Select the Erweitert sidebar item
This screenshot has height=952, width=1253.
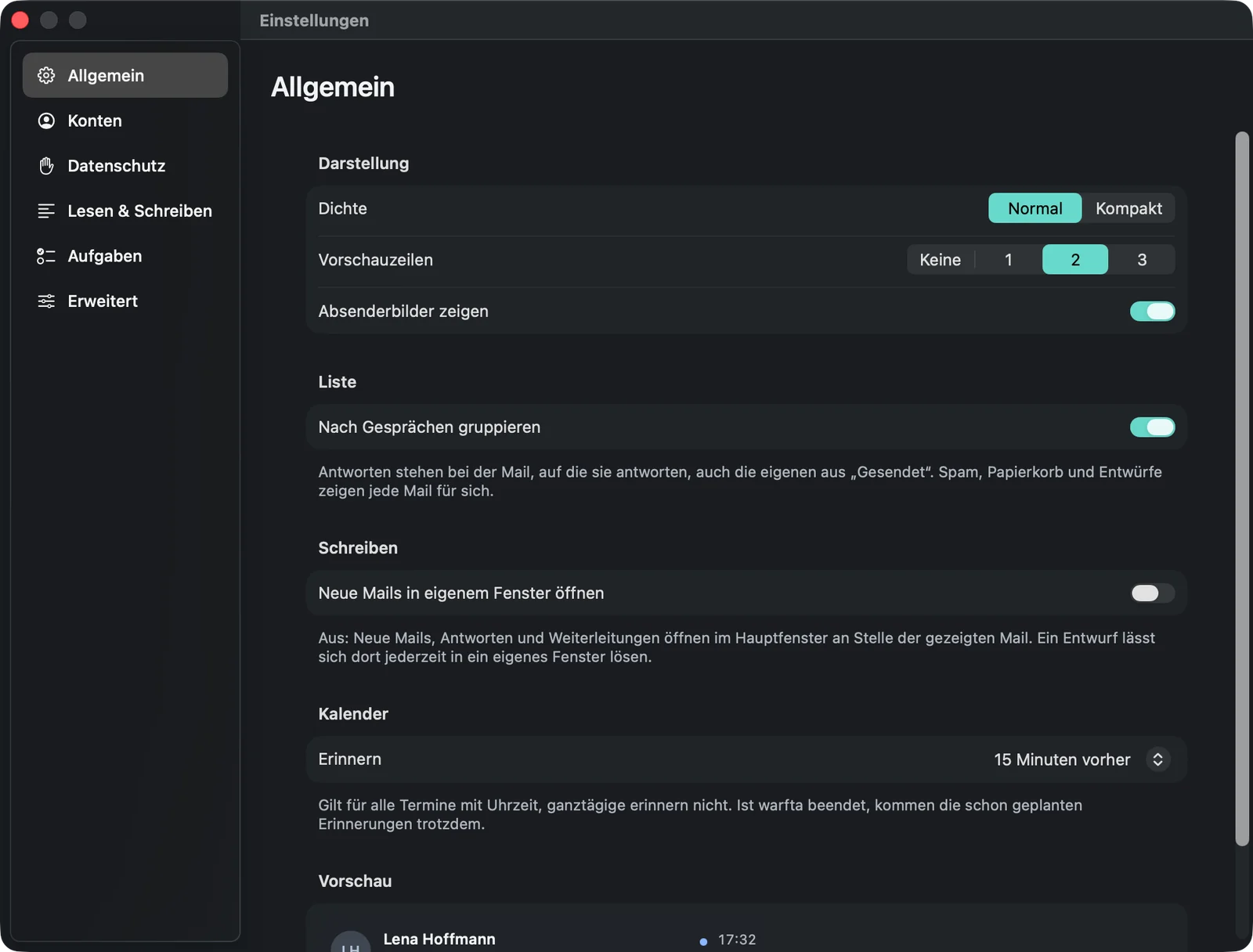[125, 301]
